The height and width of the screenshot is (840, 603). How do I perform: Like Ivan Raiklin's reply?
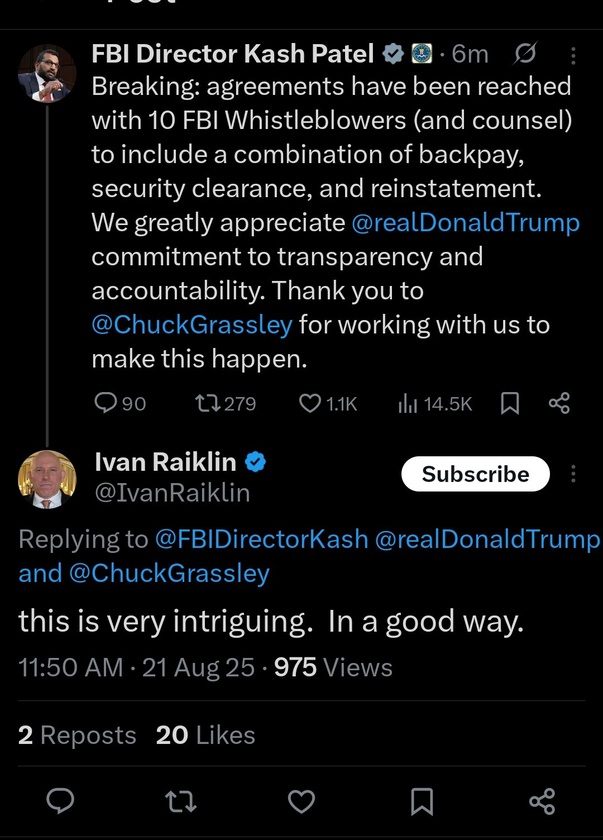pos(301,801)
